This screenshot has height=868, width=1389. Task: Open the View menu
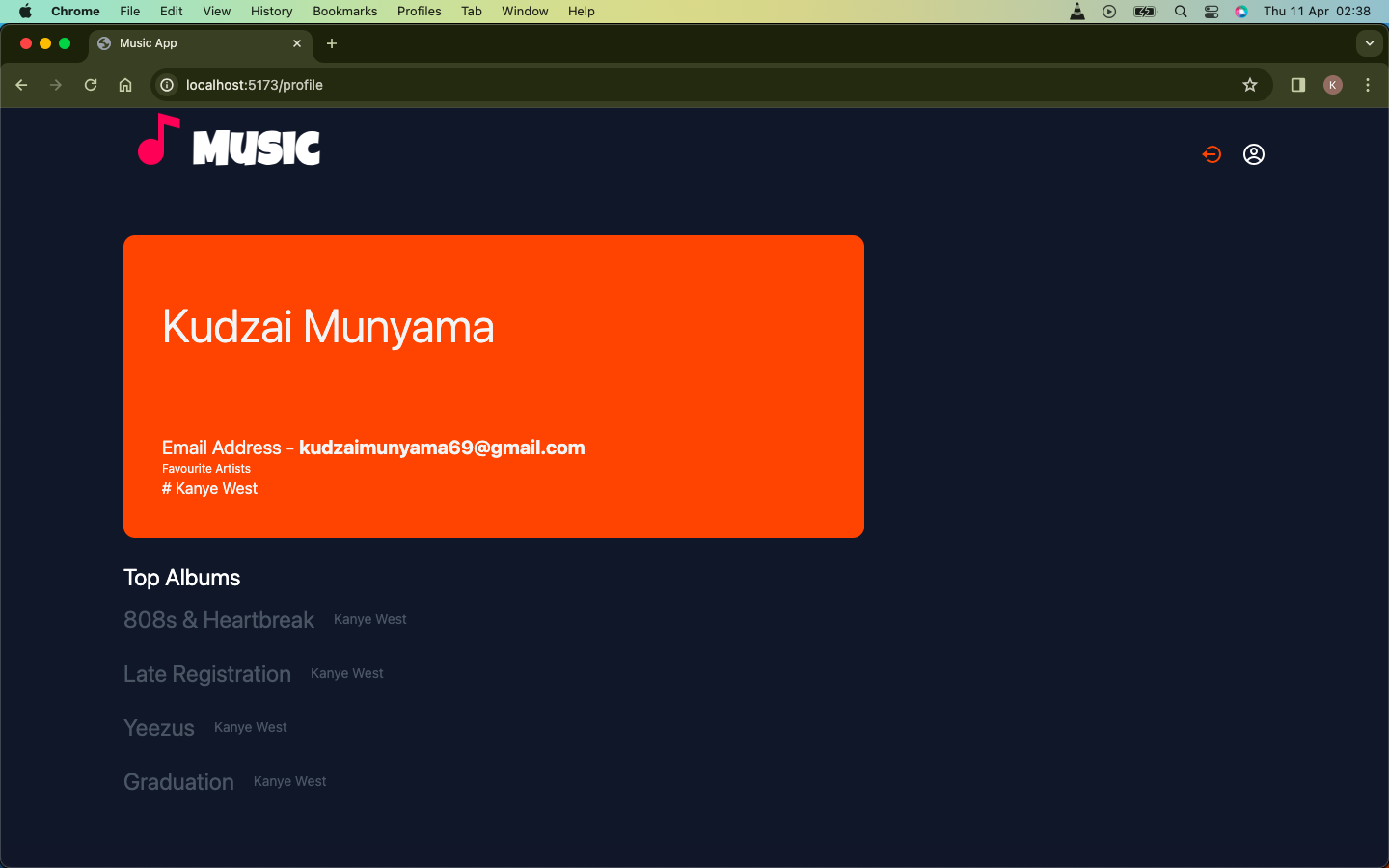click(x=217, y=12)
